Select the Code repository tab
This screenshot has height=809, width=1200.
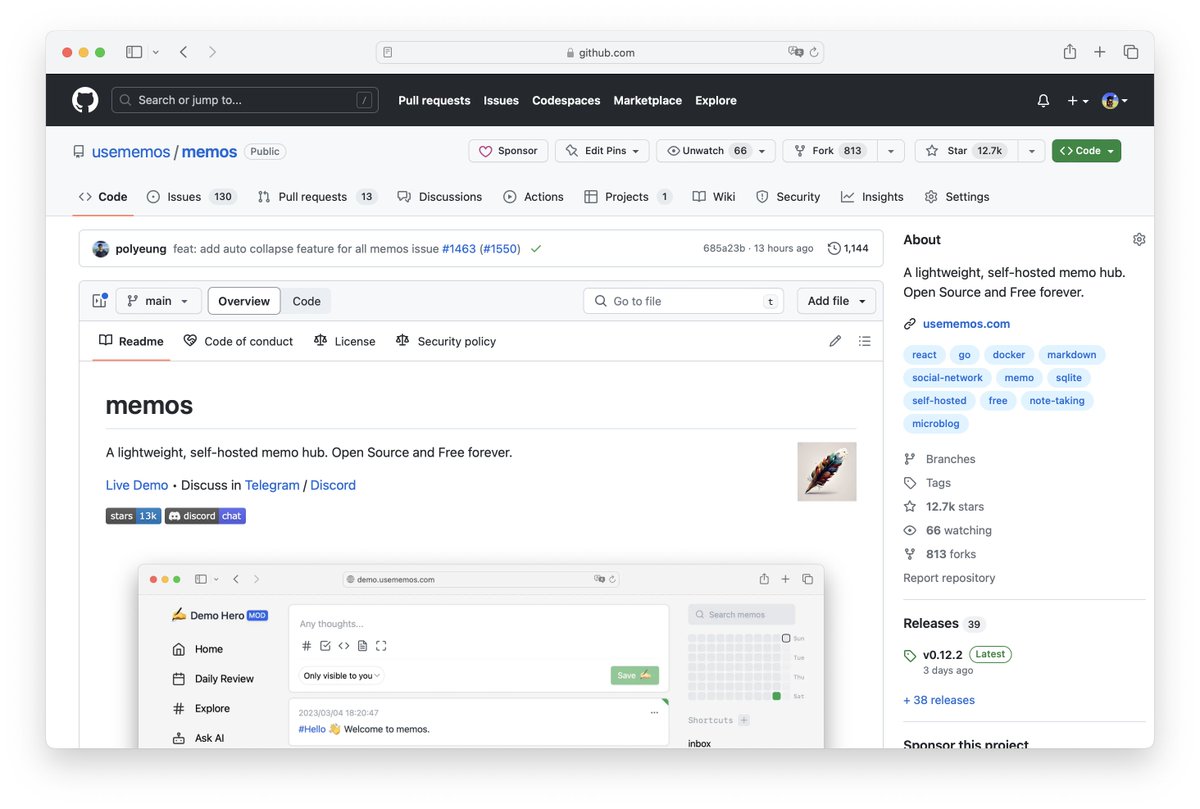(x=103, y=197)
